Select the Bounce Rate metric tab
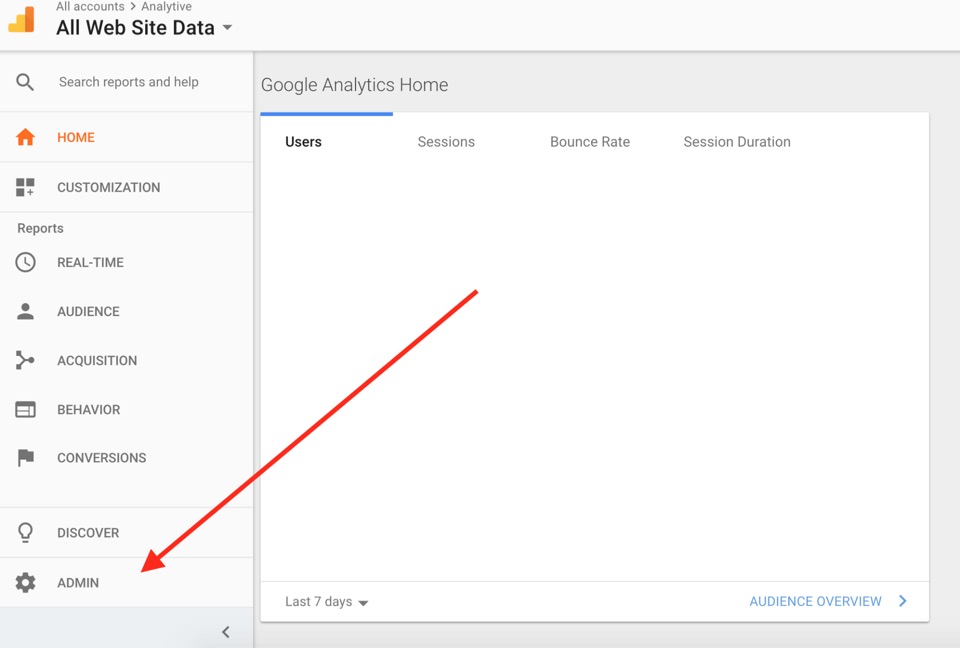Image resolution: width=960 pixels, height=648 pixels. tap(590, 141)
